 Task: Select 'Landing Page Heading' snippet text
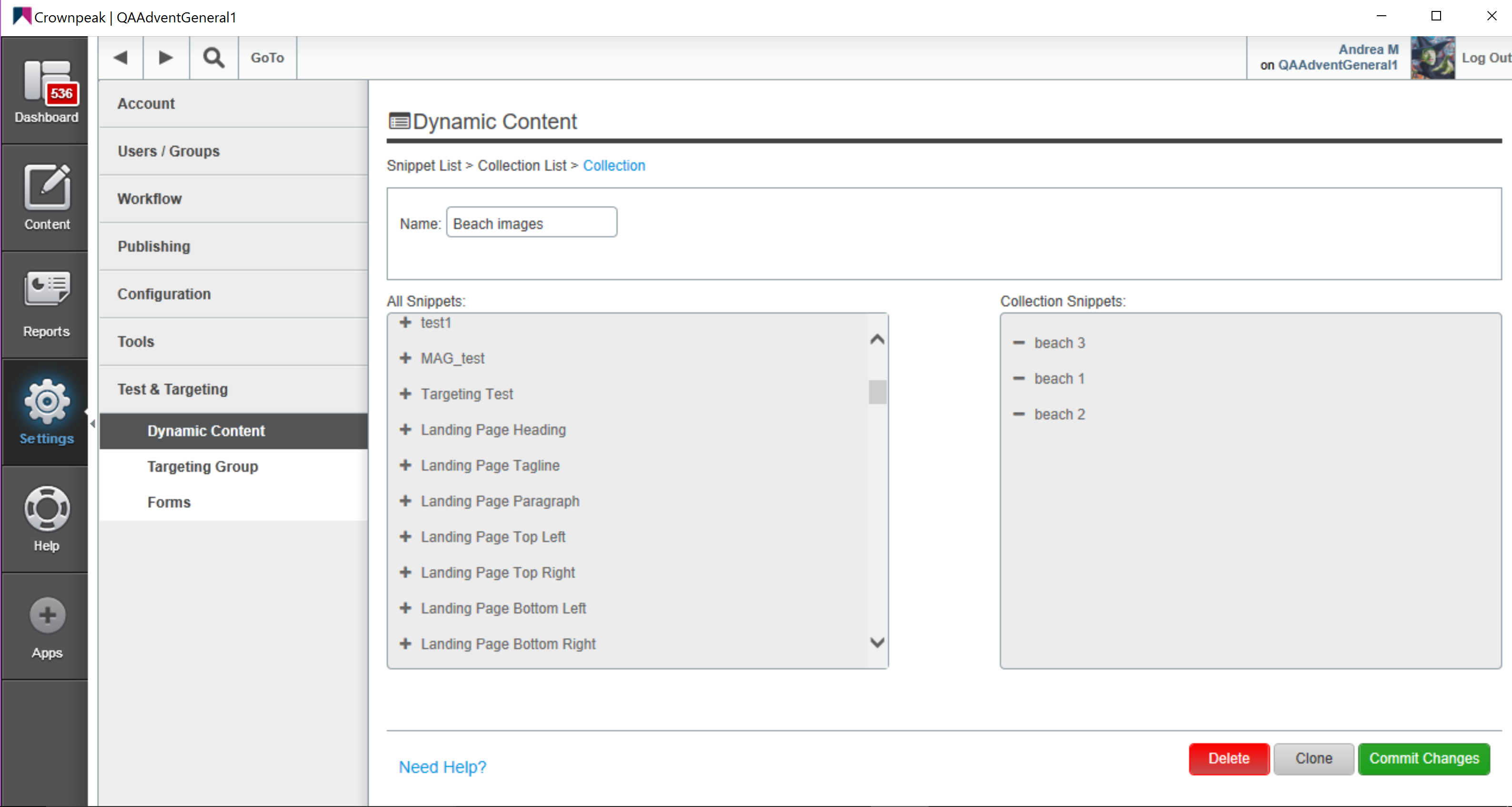pos(493,429)
